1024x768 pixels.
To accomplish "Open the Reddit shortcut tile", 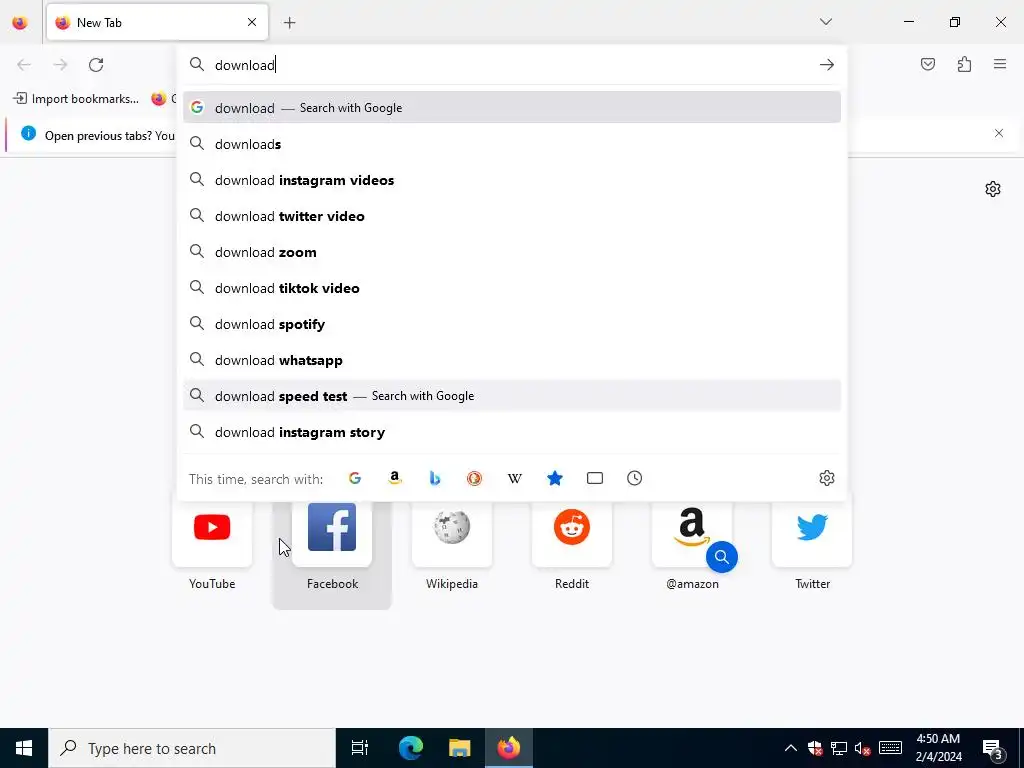I will click(572, 547).
